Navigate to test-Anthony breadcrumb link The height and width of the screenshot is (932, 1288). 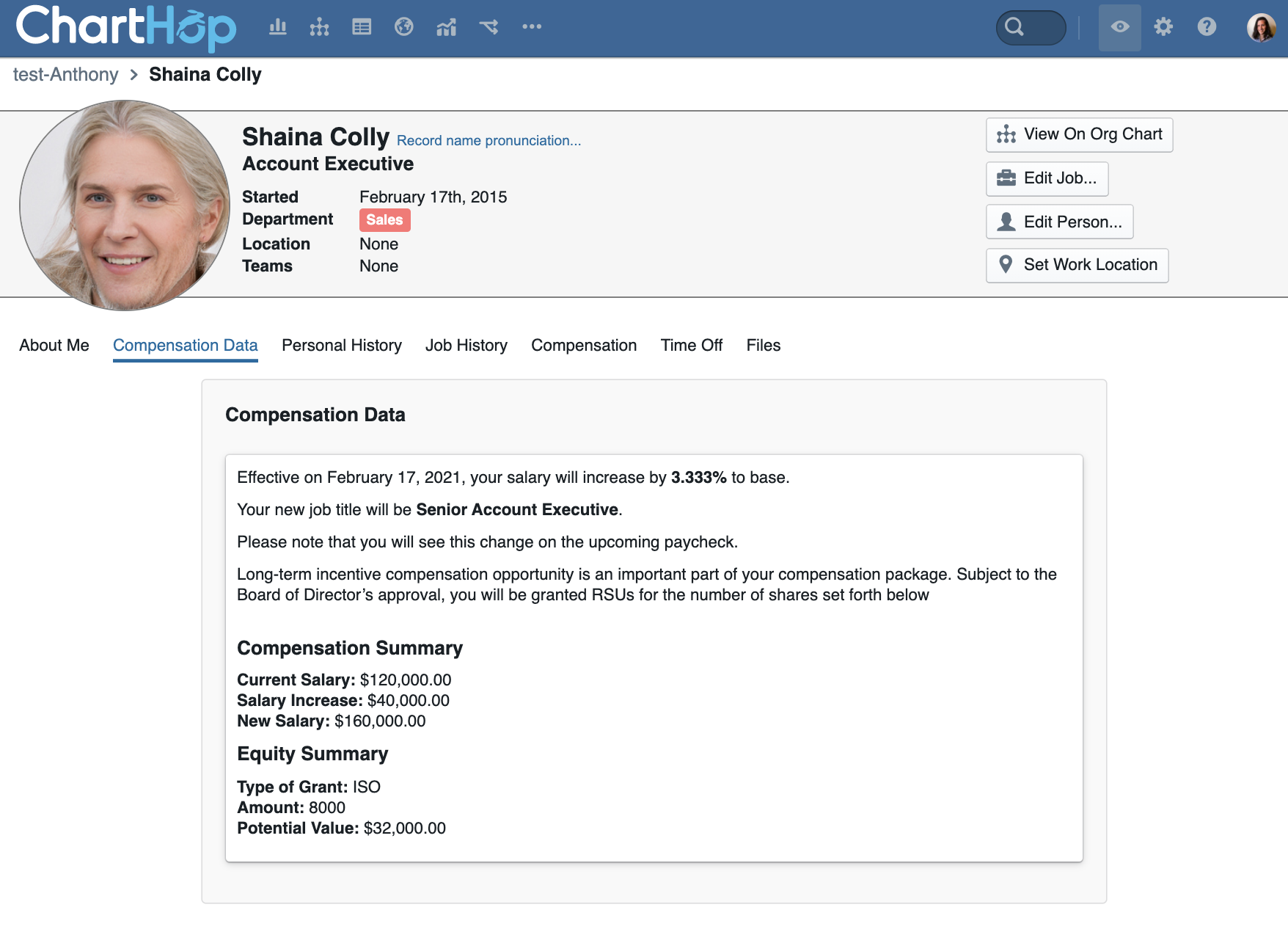point(66,74)
